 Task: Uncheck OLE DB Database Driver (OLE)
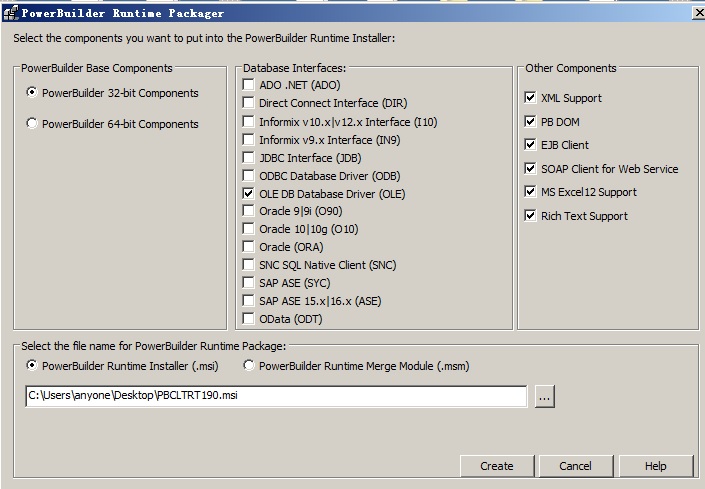pos(248,193)
